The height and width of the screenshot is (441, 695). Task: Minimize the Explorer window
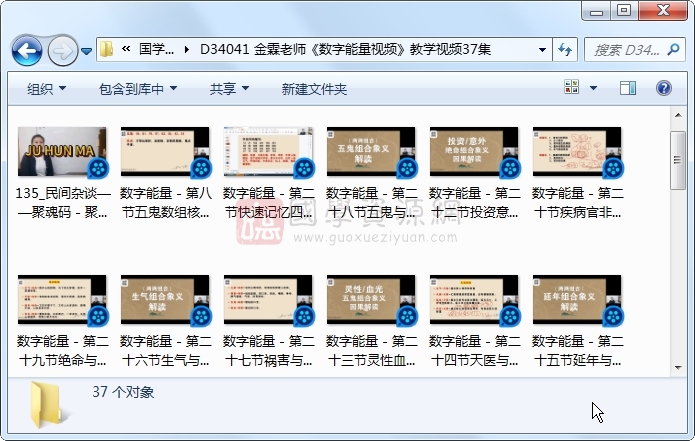[596, 10]
